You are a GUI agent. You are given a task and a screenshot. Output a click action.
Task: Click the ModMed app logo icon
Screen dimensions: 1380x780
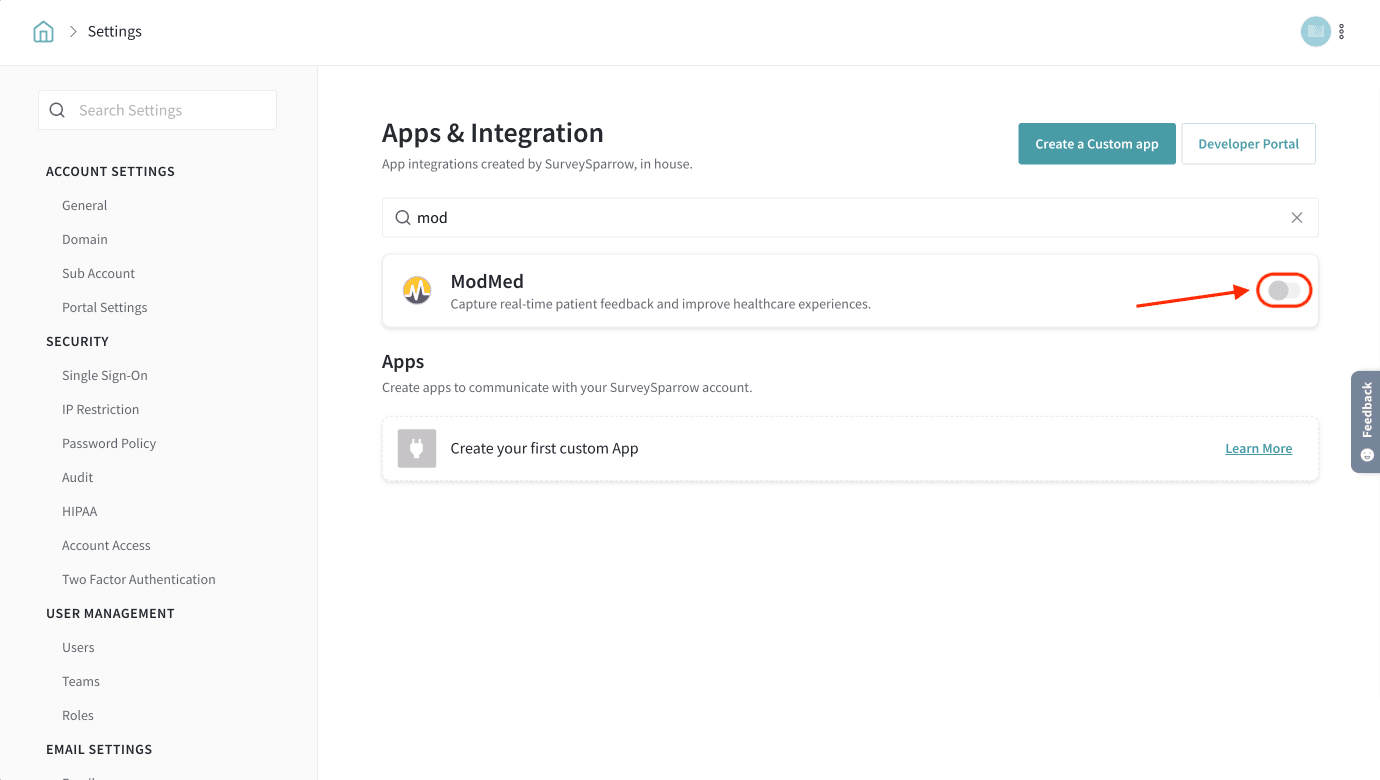coord(417,291)
